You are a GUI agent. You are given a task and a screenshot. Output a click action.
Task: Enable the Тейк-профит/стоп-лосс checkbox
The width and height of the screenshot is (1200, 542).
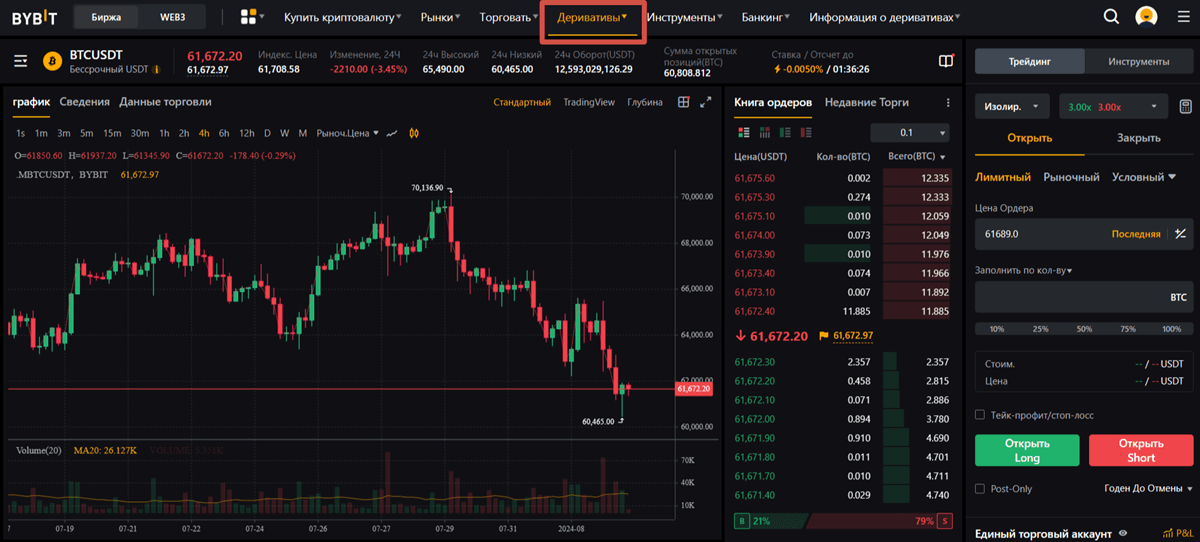pos(980,414)
